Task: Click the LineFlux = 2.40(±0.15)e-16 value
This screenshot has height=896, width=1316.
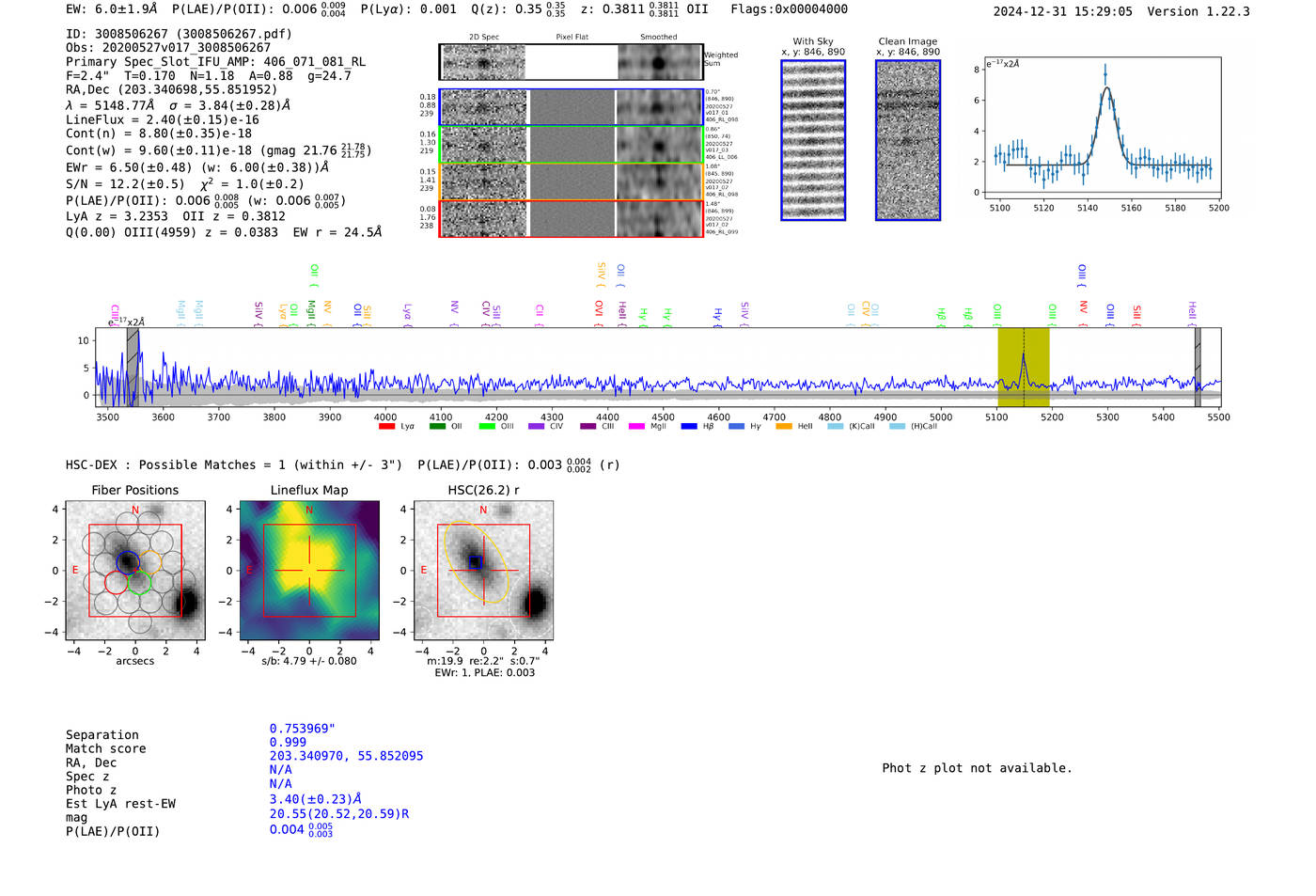Action: pos(163,120)
